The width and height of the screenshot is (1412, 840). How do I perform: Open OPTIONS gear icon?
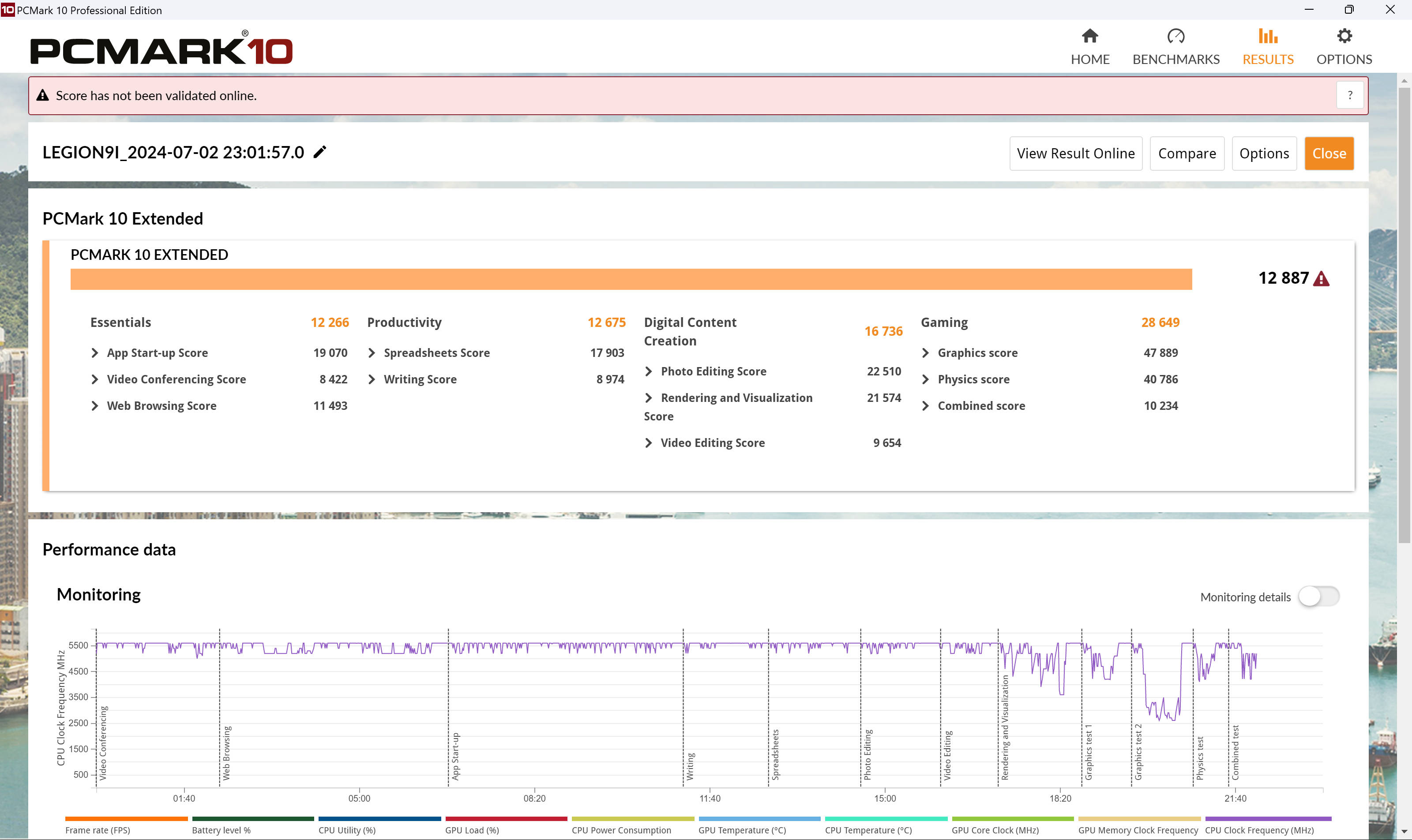(x=1344, y=36)
